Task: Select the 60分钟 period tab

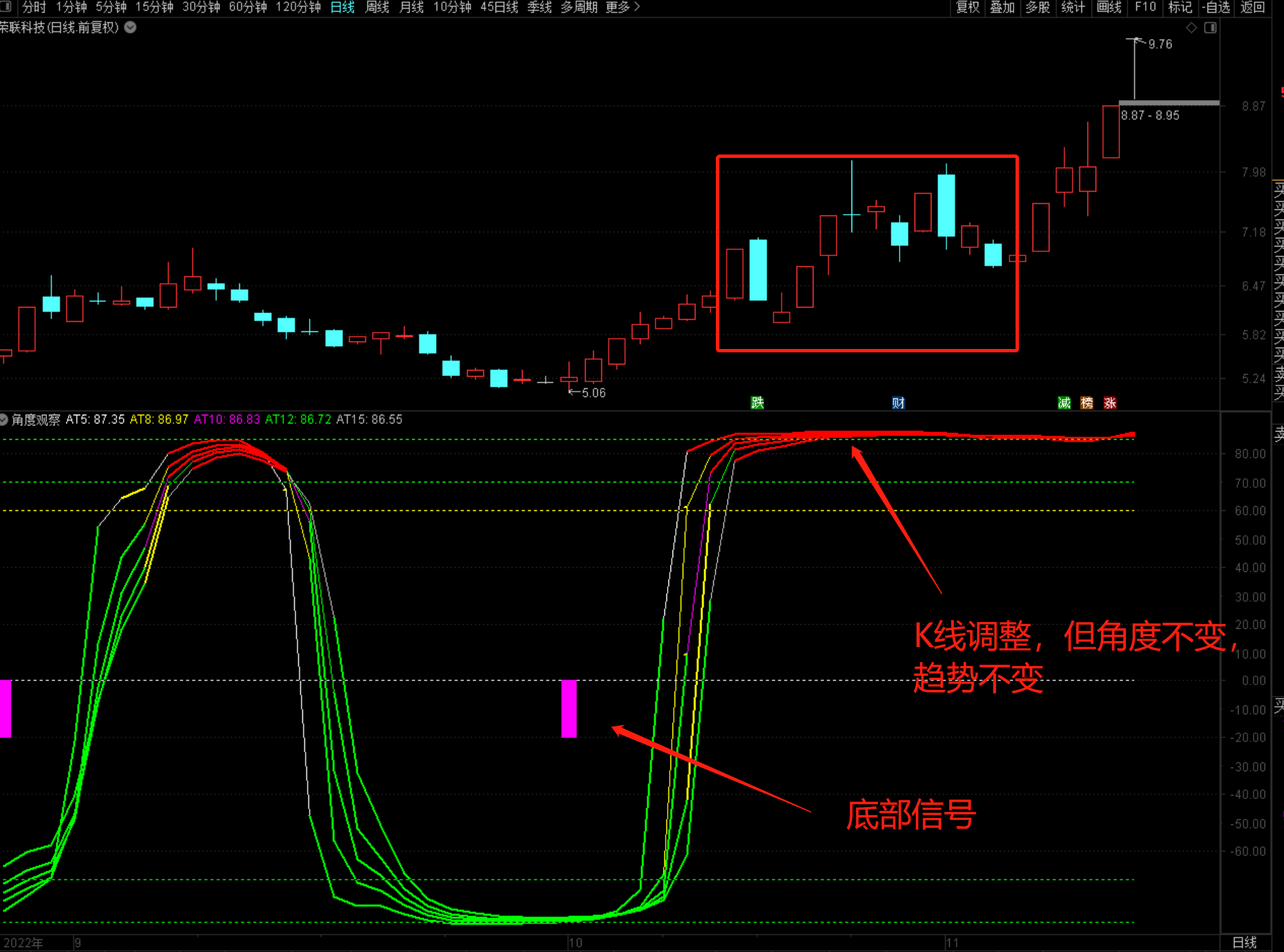Action: pyautogui.click(x=247, y=7)
